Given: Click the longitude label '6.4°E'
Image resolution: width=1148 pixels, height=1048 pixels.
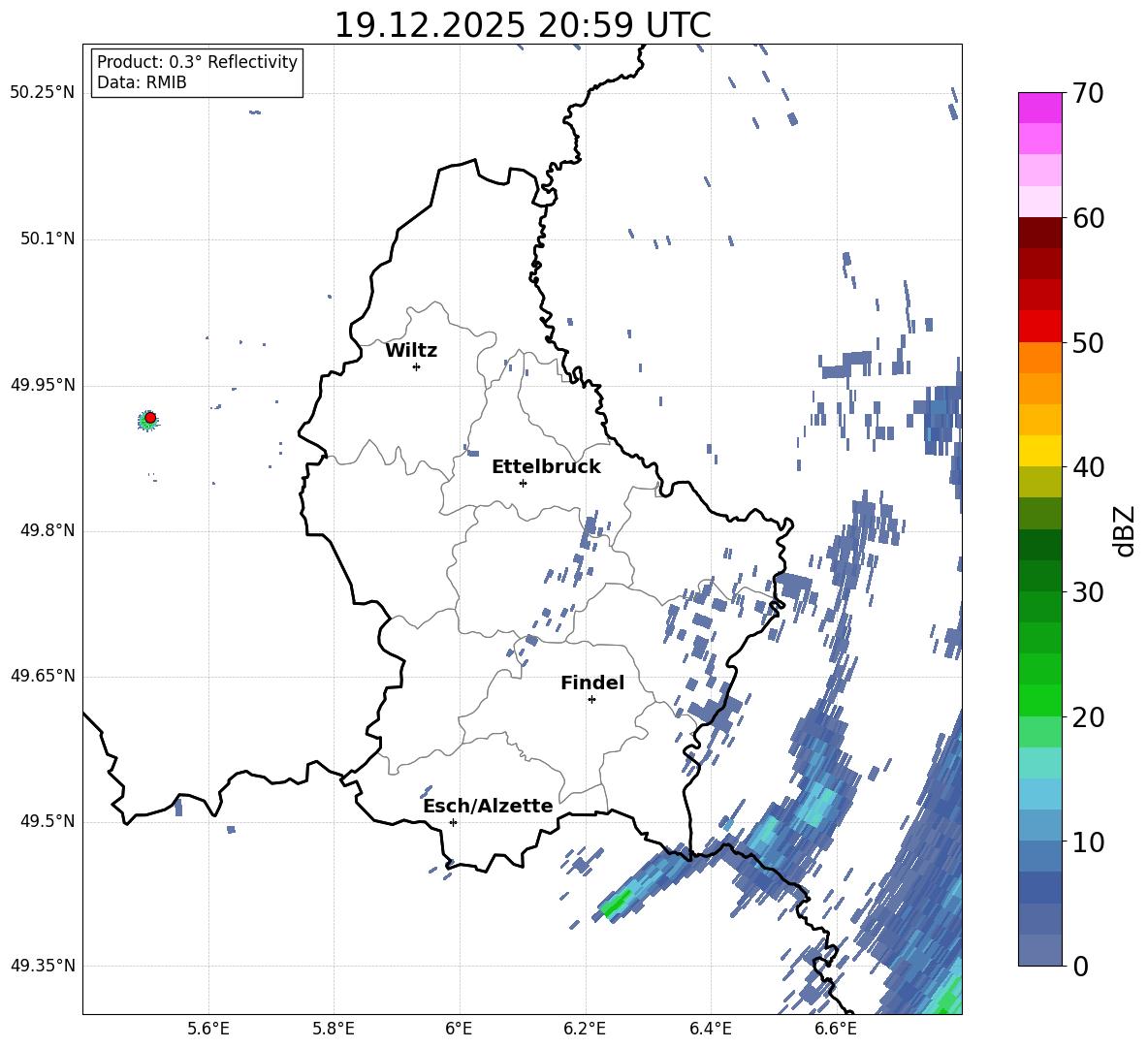Looking at the screenshot, I should point(711,1029).
